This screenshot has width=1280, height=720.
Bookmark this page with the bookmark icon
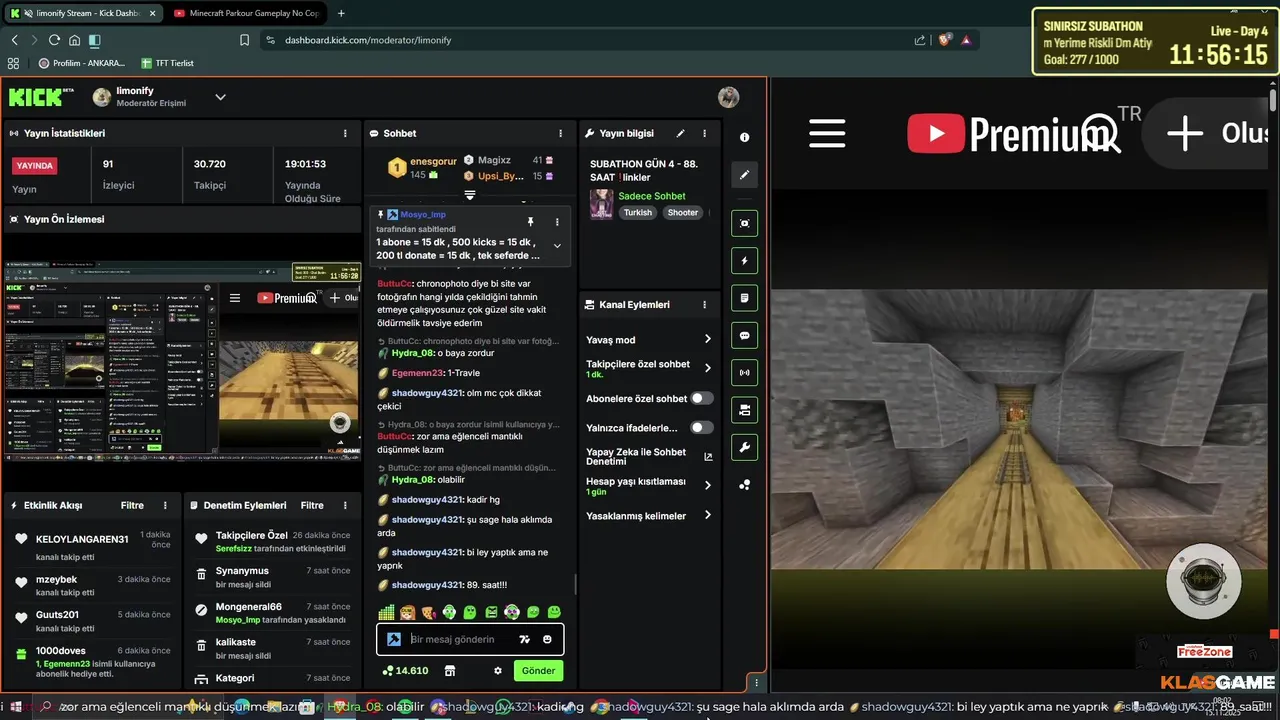point(245,40)
